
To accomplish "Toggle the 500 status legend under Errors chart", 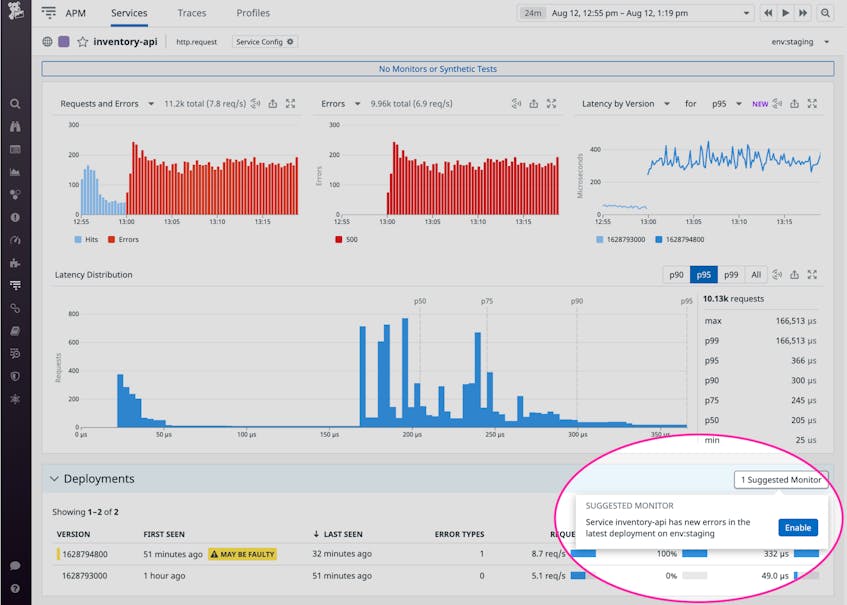I will tap(347, 239).
